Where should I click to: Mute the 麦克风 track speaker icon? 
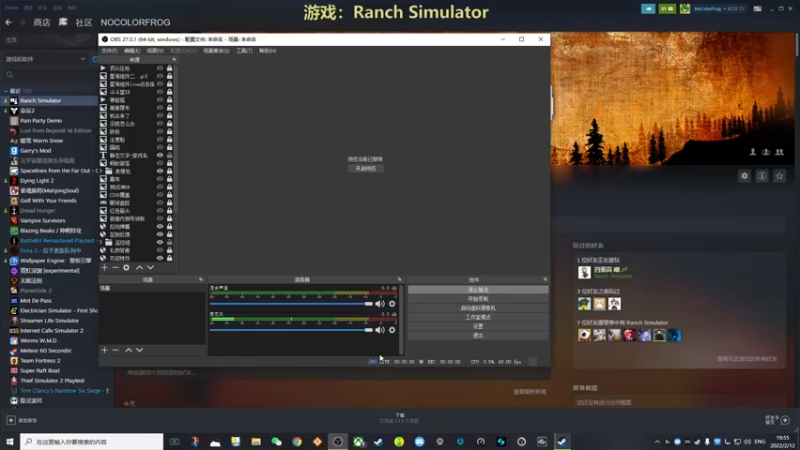(x=380, y=330)
